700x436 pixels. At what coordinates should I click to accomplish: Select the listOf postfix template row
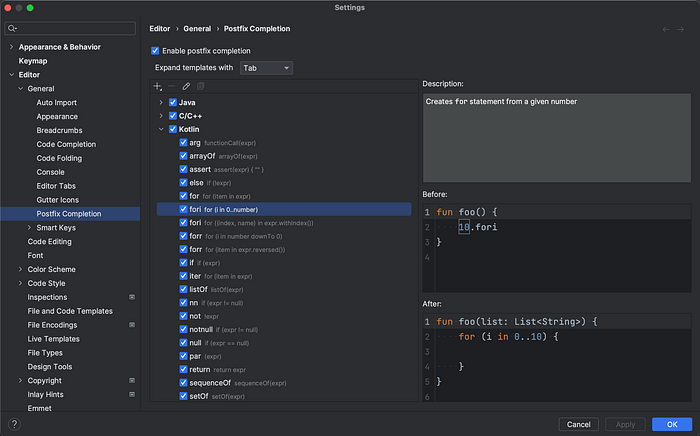(203, 289)
